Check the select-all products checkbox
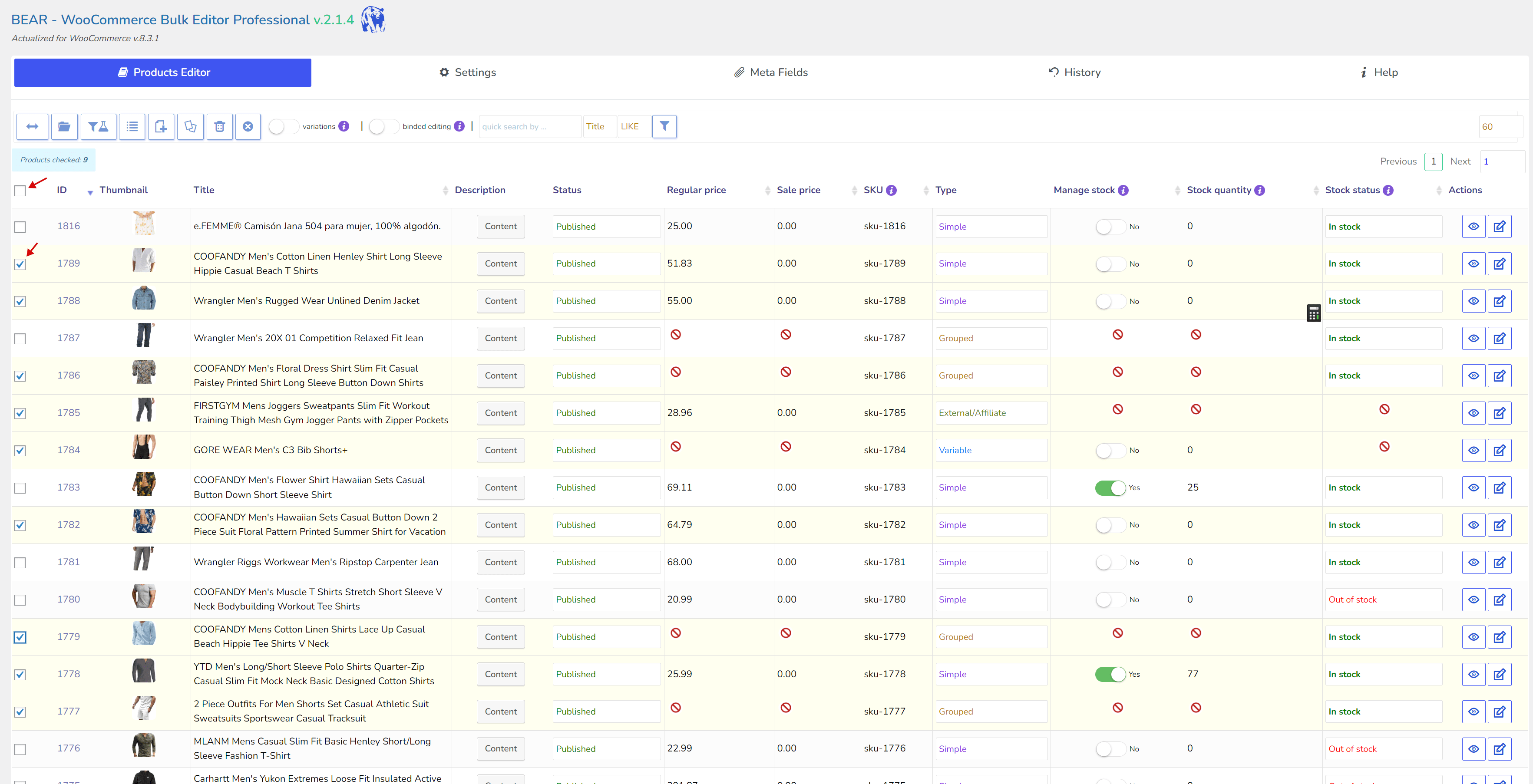The width and height of the screenshot is (1533, 784). (20, 190)
